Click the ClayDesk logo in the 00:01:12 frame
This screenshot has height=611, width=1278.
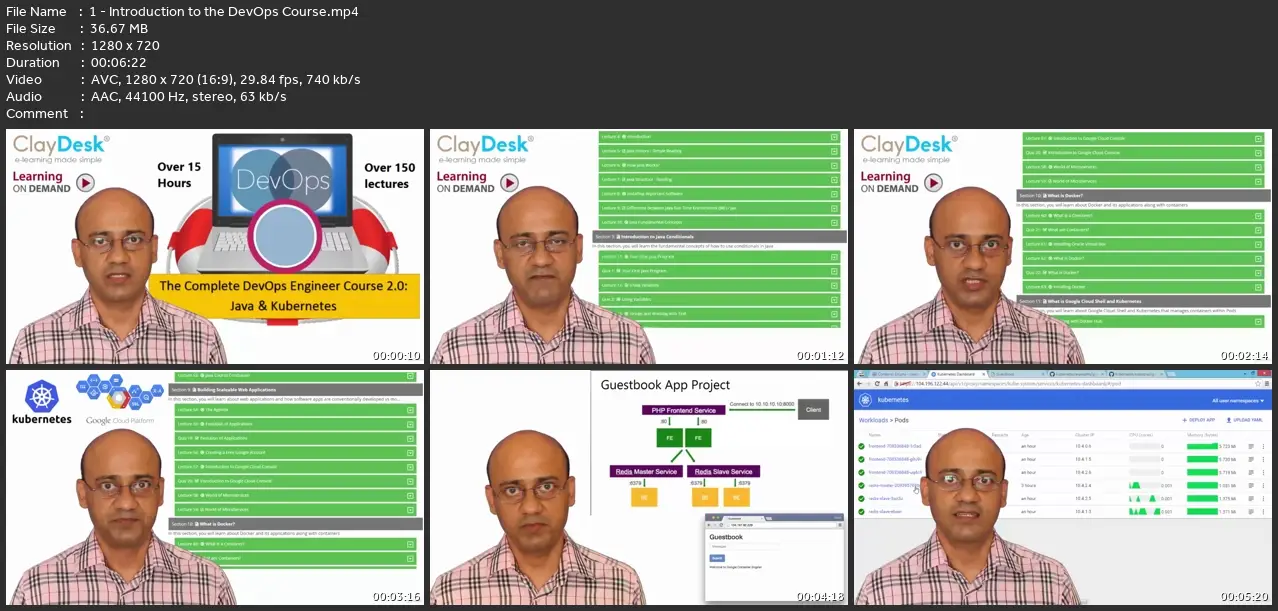click(484, 151)
